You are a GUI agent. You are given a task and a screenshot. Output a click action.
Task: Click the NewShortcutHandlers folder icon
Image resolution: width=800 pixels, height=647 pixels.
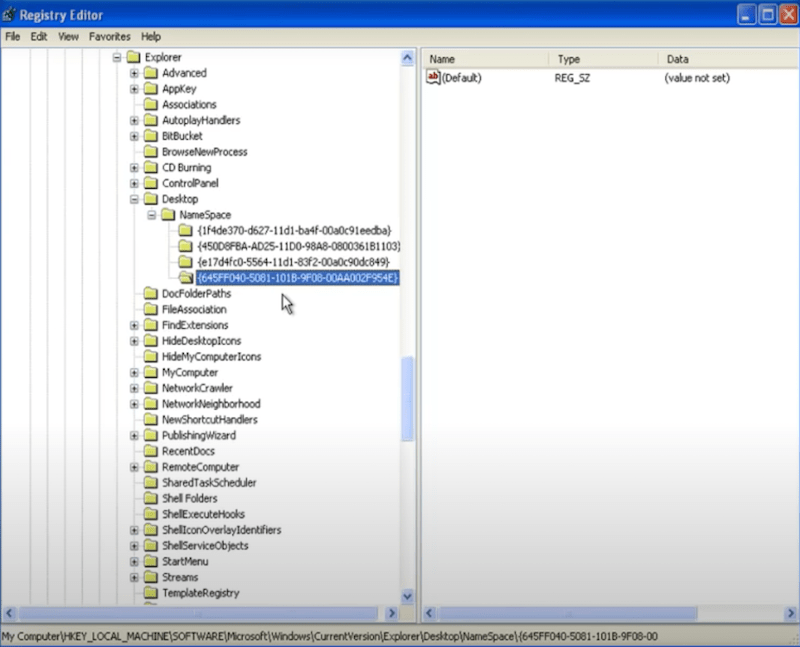151,419
